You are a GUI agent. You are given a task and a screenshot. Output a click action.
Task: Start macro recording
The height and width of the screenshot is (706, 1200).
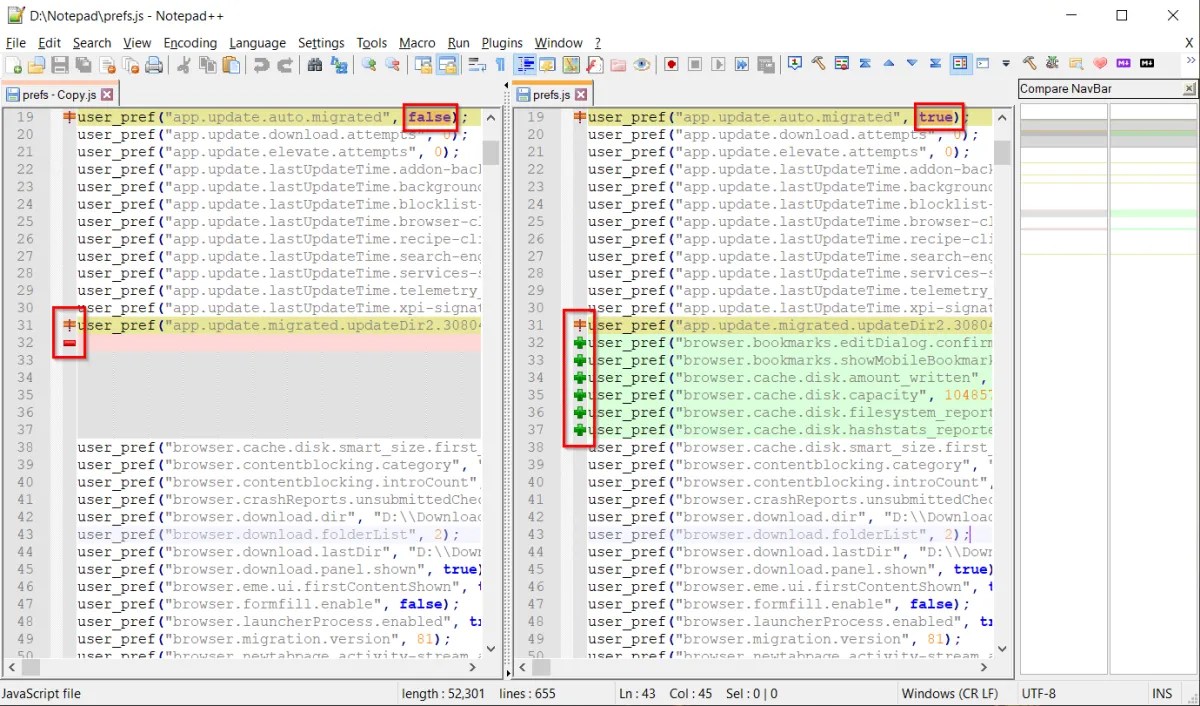coord(672,64)
